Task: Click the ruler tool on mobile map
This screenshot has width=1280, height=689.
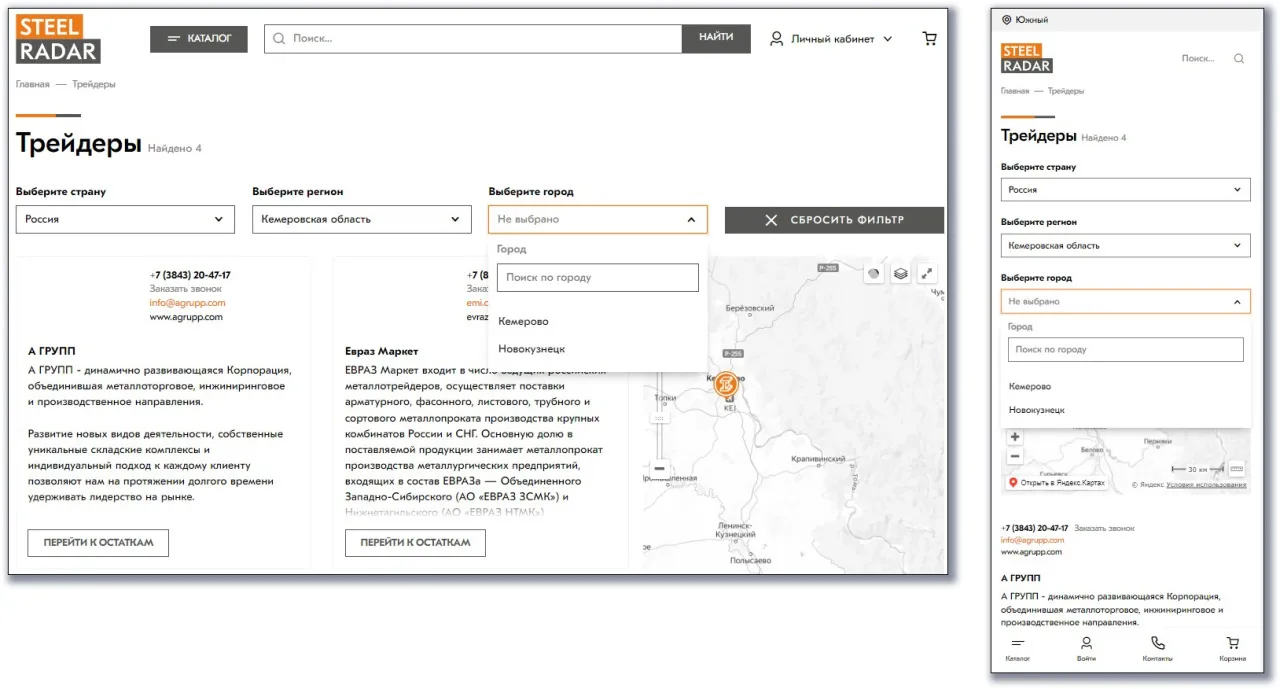Action: coord(1236,468)
